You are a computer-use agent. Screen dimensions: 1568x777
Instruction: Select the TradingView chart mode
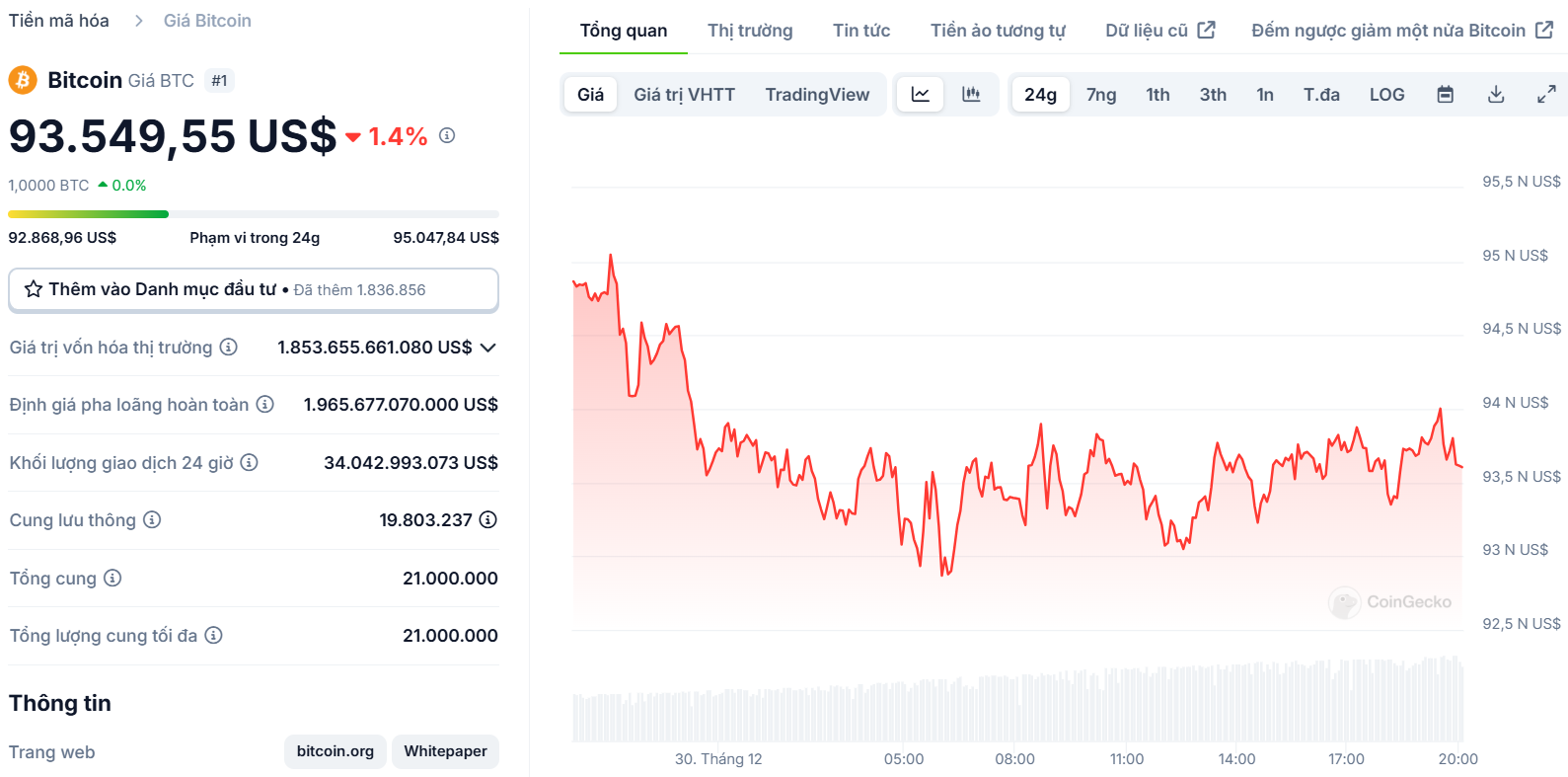(x=817, y=94)
